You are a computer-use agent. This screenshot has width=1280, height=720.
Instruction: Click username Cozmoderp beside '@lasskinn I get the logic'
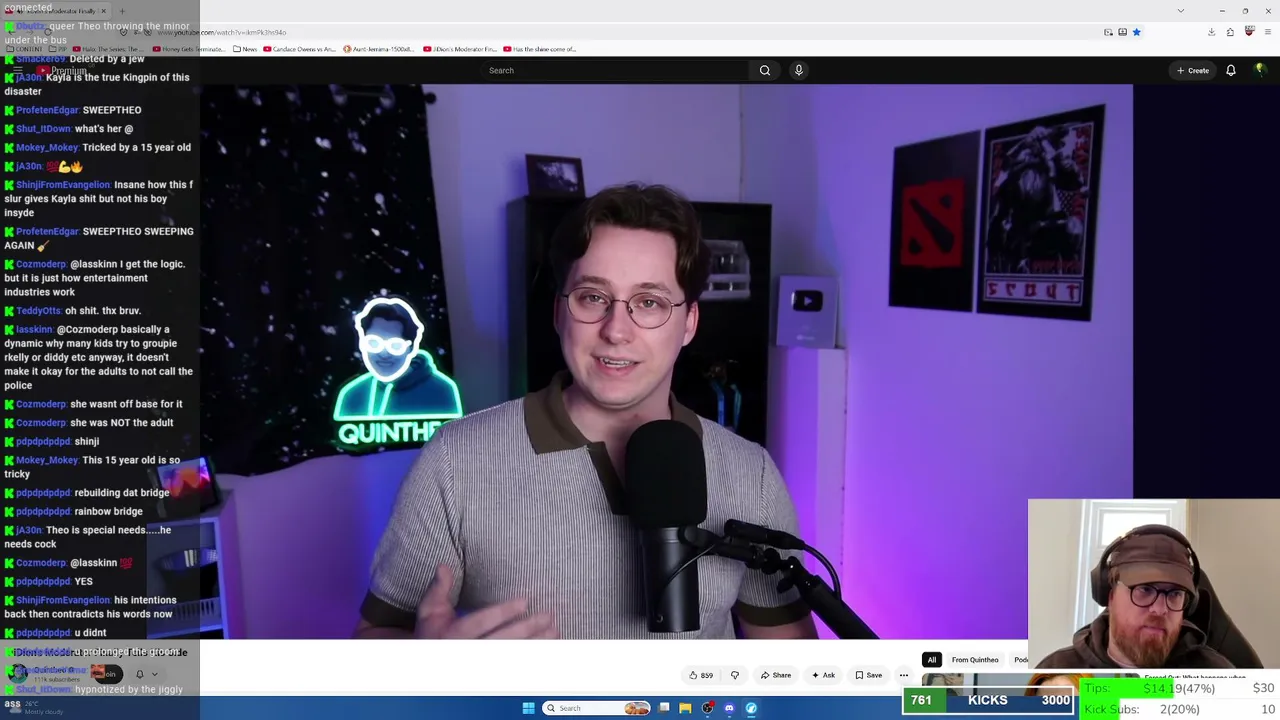click(41, 264)
